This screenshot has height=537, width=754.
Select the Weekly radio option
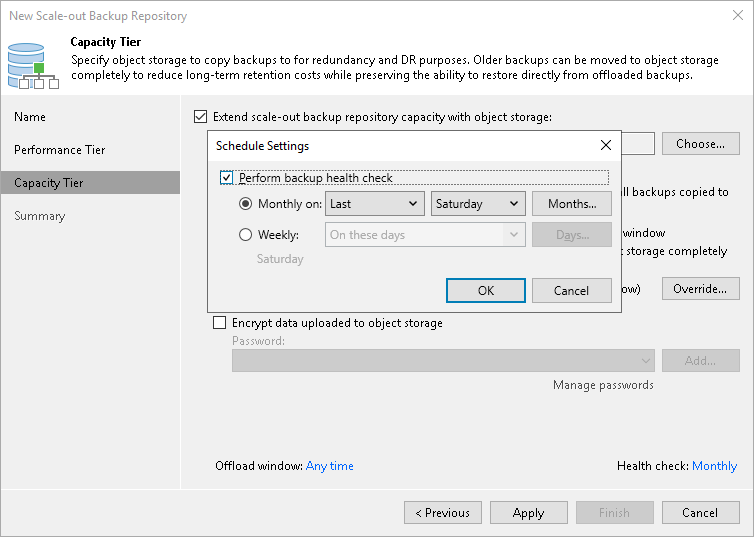pyautogui.click(x=246, y=235)
